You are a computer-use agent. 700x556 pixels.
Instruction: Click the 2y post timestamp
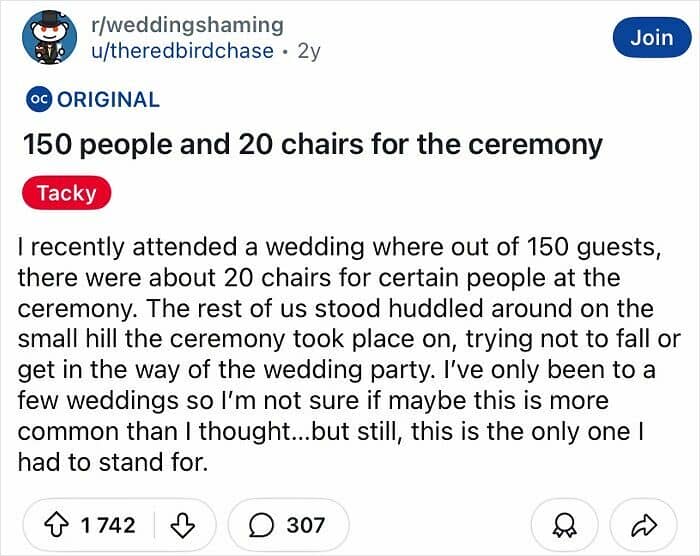(x=309, y=51)
